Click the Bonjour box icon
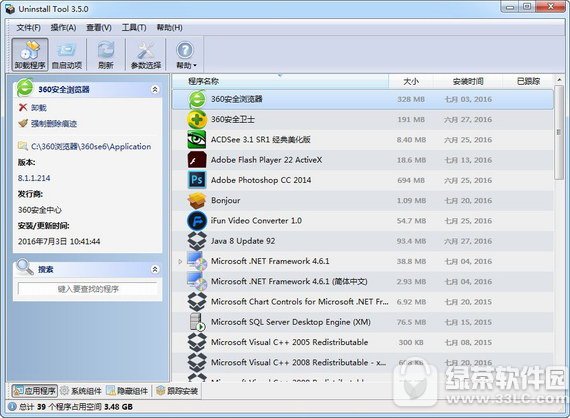This screenshot has height=418, width=570. click(197, 201)
